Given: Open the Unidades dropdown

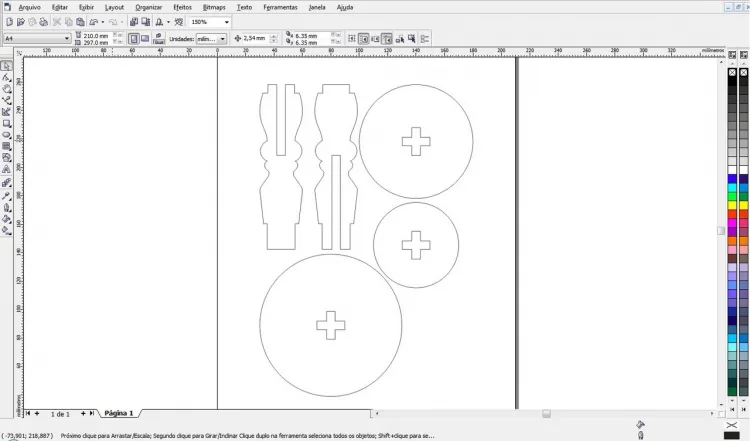Looking at the screenshot, I should click(211, 39).
